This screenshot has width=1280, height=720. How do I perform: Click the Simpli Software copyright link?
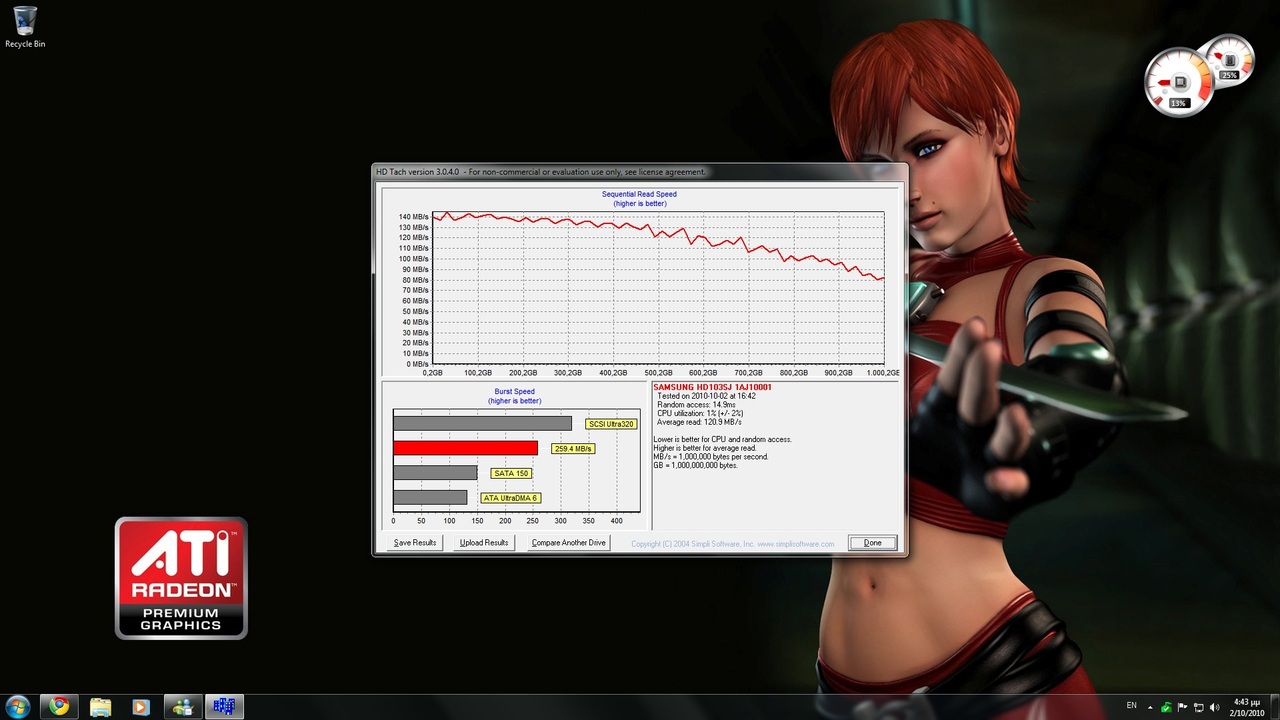(732, 544)
